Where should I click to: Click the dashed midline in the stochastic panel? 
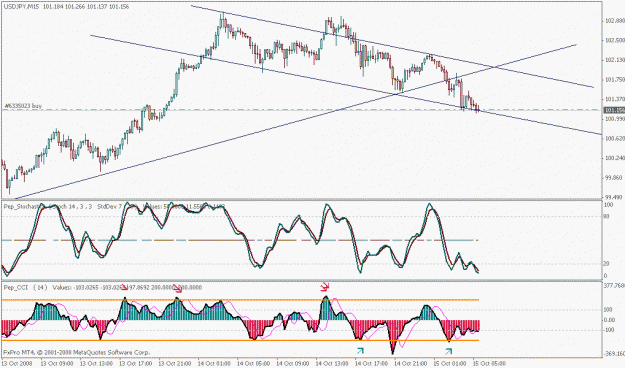click(x=240, y=240)
